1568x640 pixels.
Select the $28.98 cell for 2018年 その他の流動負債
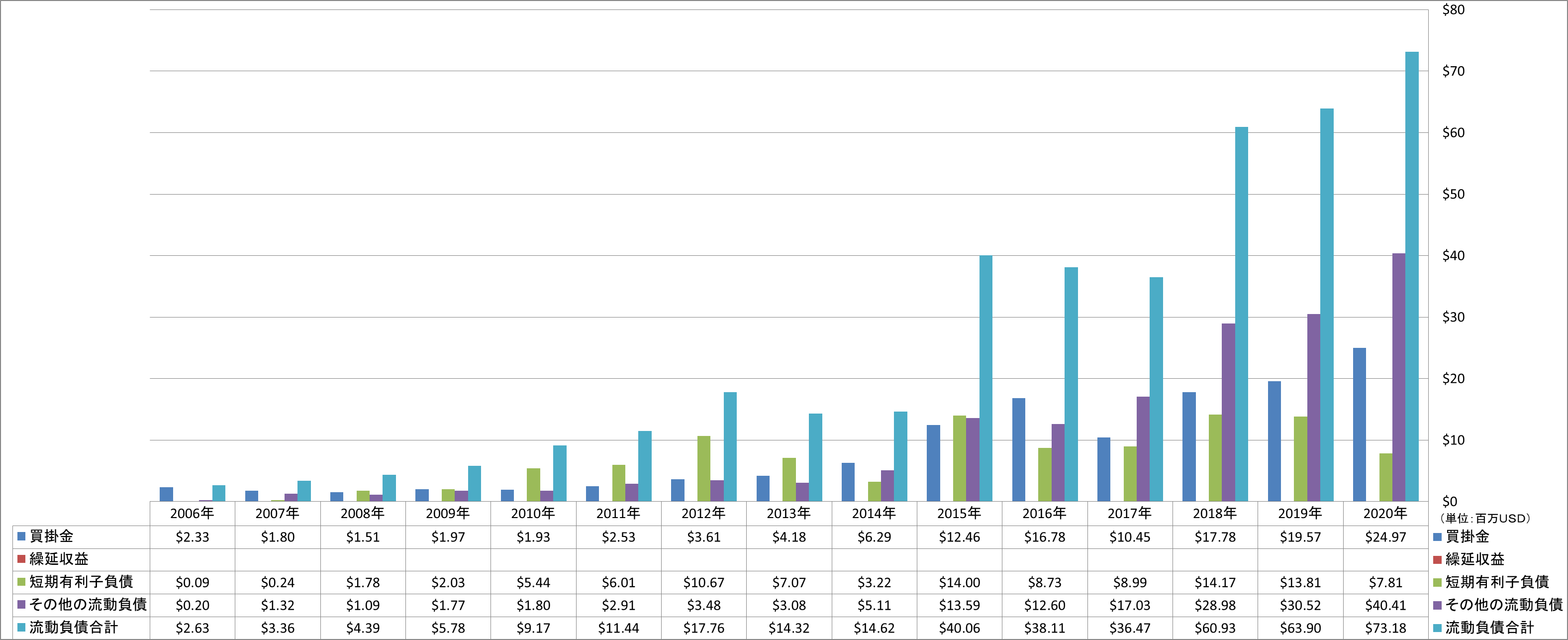click(1215, 605)
